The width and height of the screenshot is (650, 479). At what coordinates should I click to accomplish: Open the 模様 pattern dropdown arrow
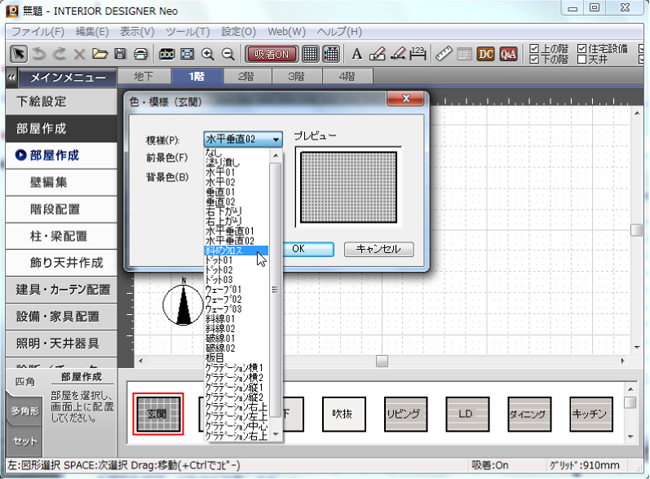pyautogui.click(x=275, y=139)
